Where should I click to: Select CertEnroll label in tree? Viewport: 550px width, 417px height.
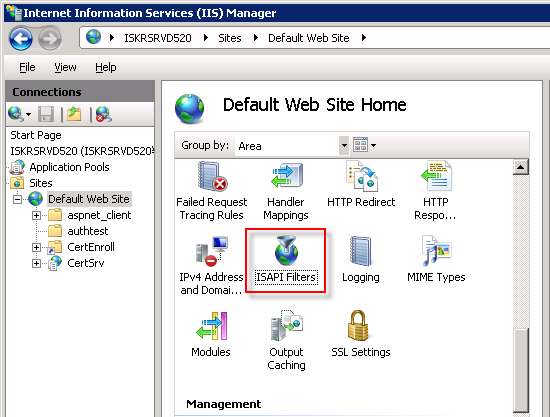pyautogui.click(x=91, y=247)
